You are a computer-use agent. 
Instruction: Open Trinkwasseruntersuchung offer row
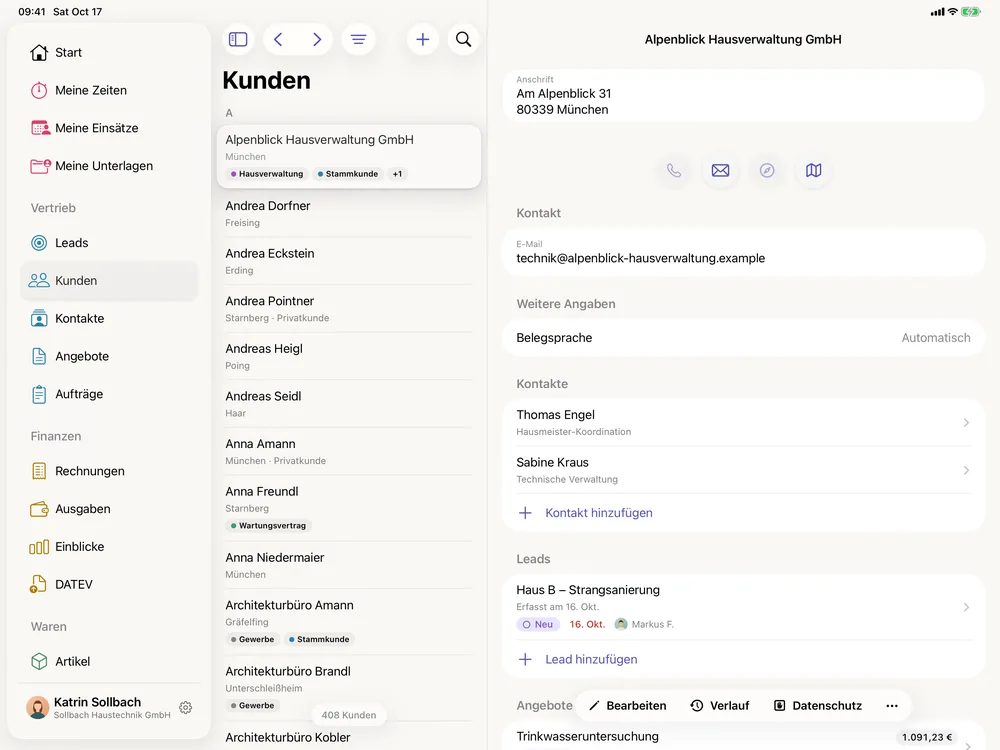[743, 737]
